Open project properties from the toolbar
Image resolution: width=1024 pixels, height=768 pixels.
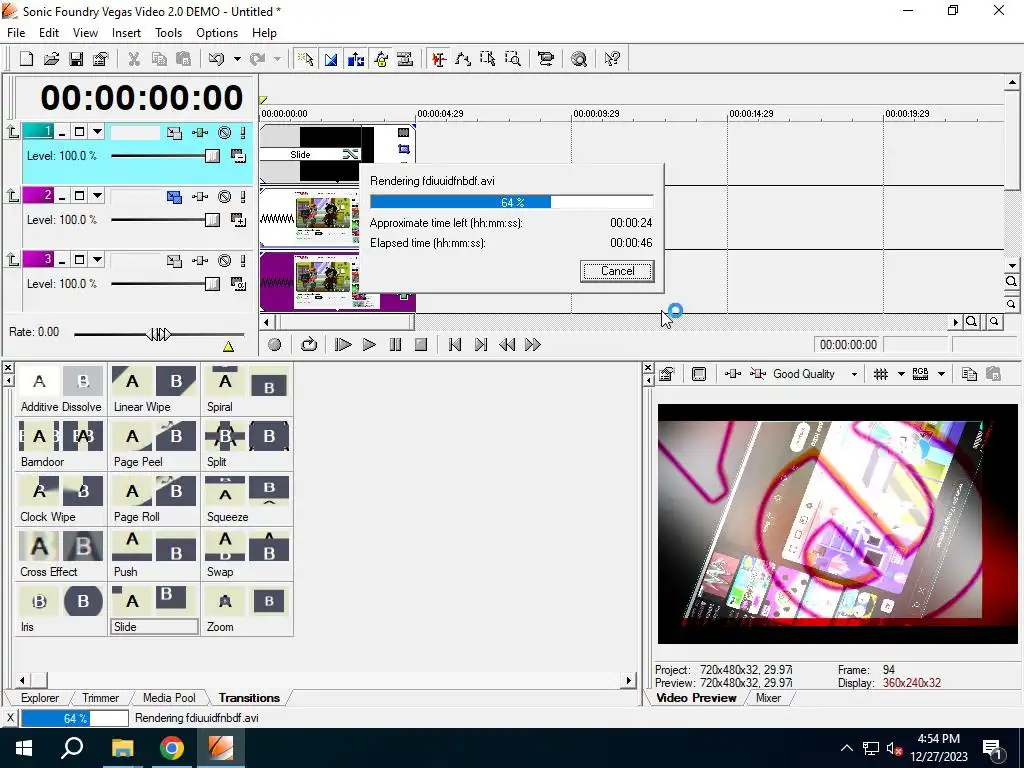coord(101,59)
